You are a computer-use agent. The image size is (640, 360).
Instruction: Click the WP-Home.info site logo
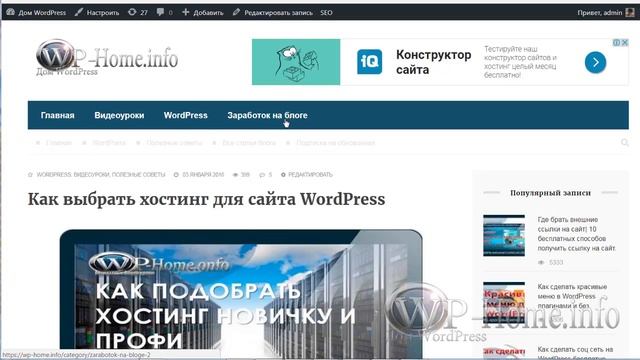pos(107,58)
